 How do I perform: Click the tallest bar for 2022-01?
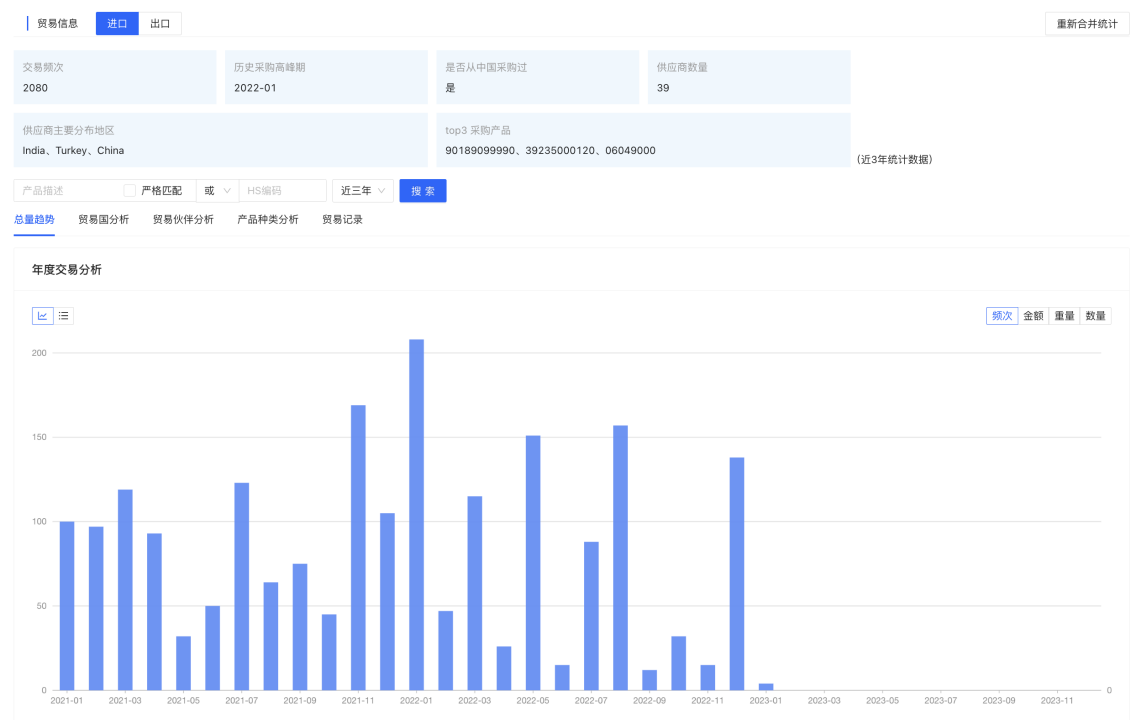coord(416,514)
